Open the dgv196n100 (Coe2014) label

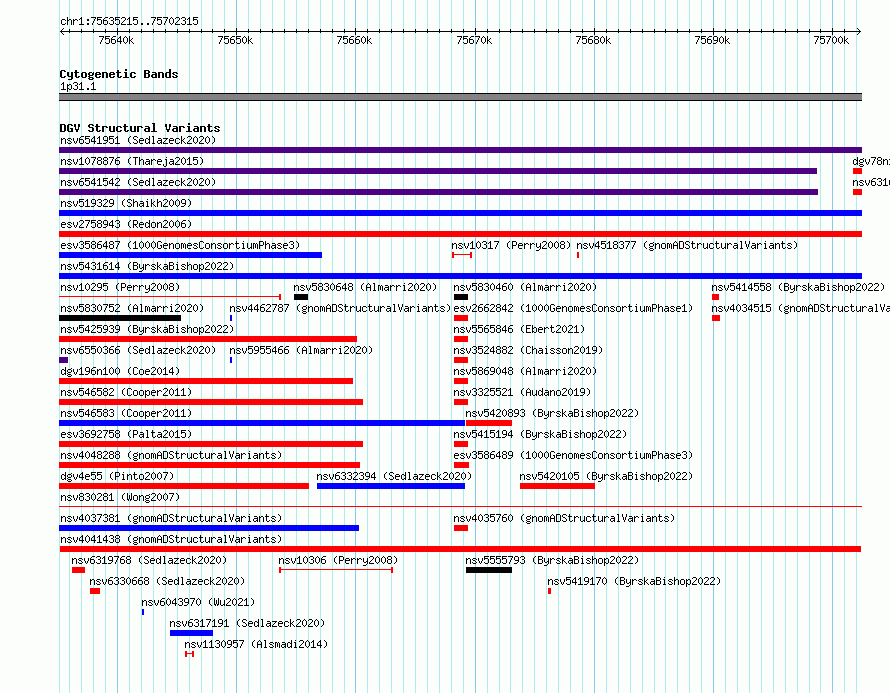click(120, 371)
